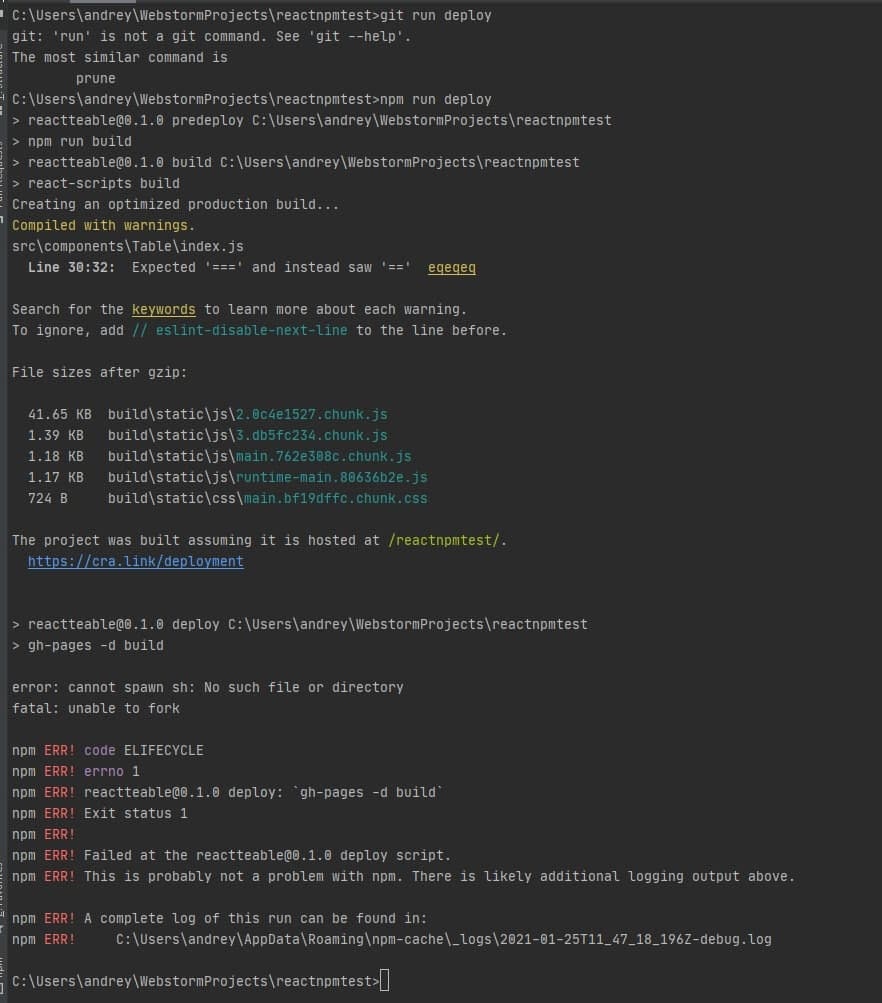The height and width of the screenshot is (1003, 882).
Task: Click the 'reactteable@0.1.0 build' line
Action: coord(295,162)
